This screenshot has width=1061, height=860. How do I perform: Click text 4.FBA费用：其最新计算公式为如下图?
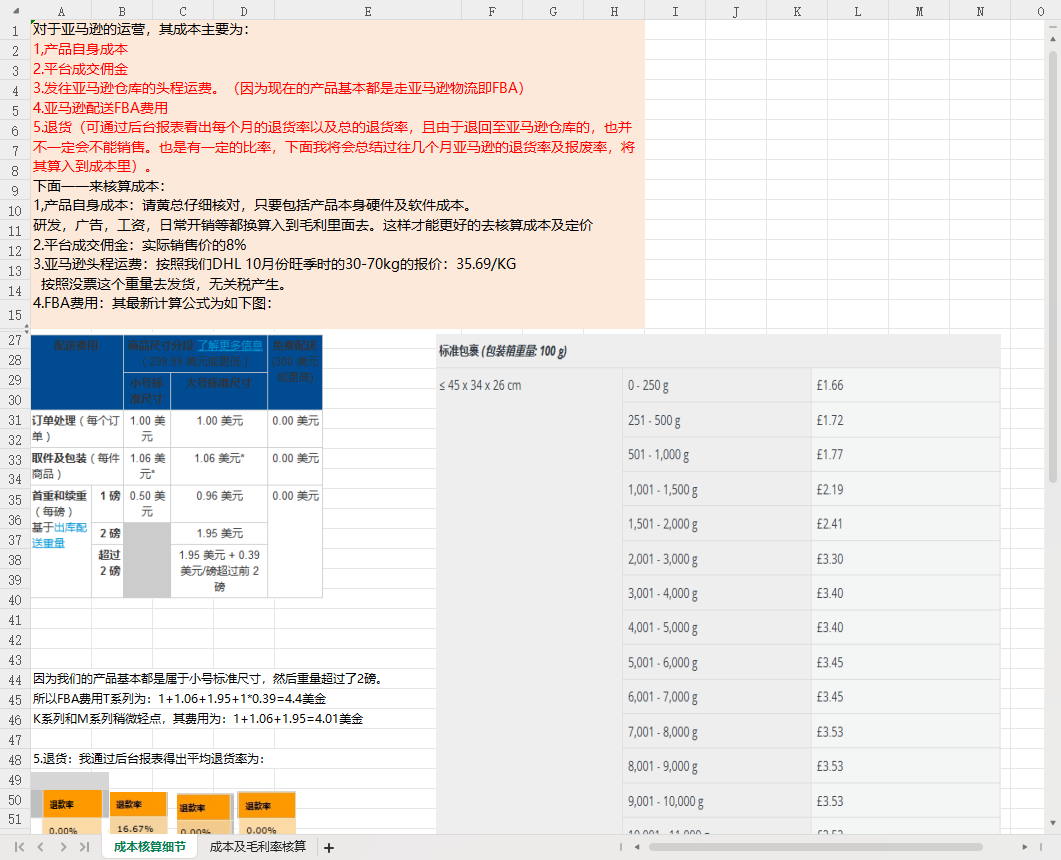[x=152, y=303]
